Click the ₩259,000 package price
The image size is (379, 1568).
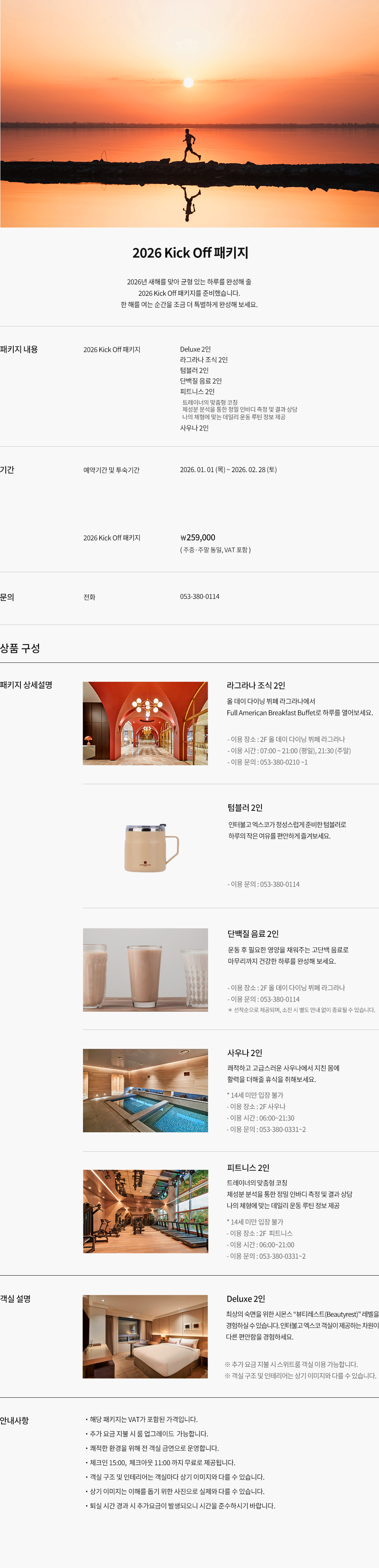[198, 537]
